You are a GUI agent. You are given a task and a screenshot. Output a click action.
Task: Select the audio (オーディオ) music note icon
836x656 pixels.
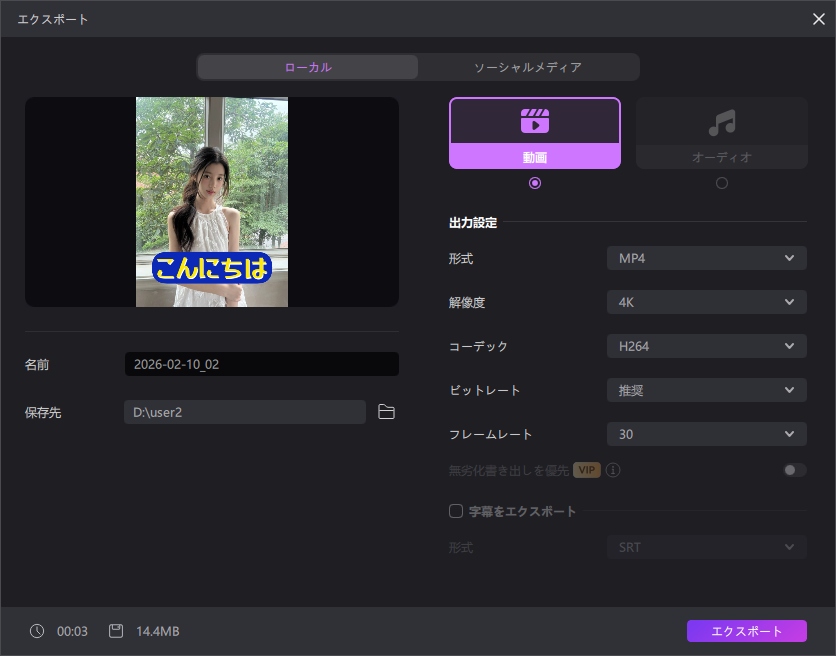(721, 122)
